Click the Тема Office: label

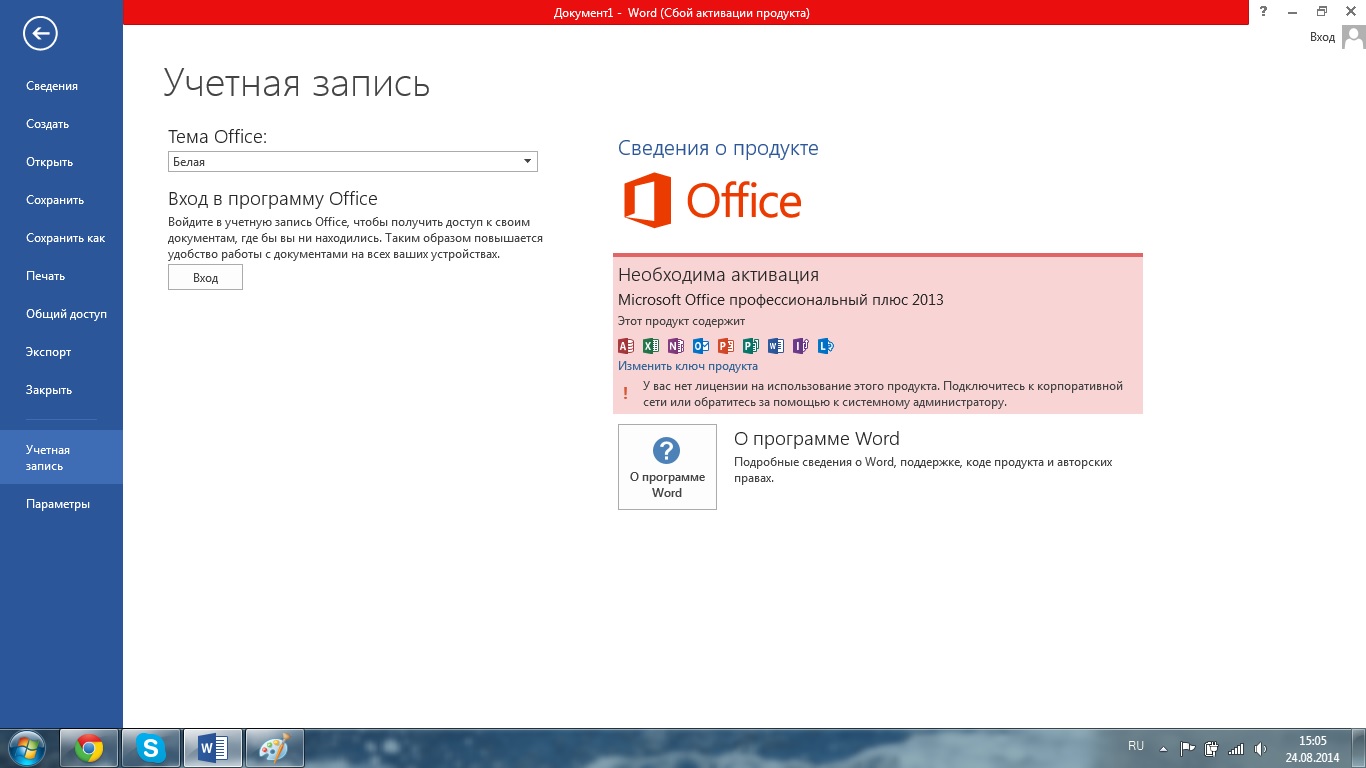click(218, 137)
